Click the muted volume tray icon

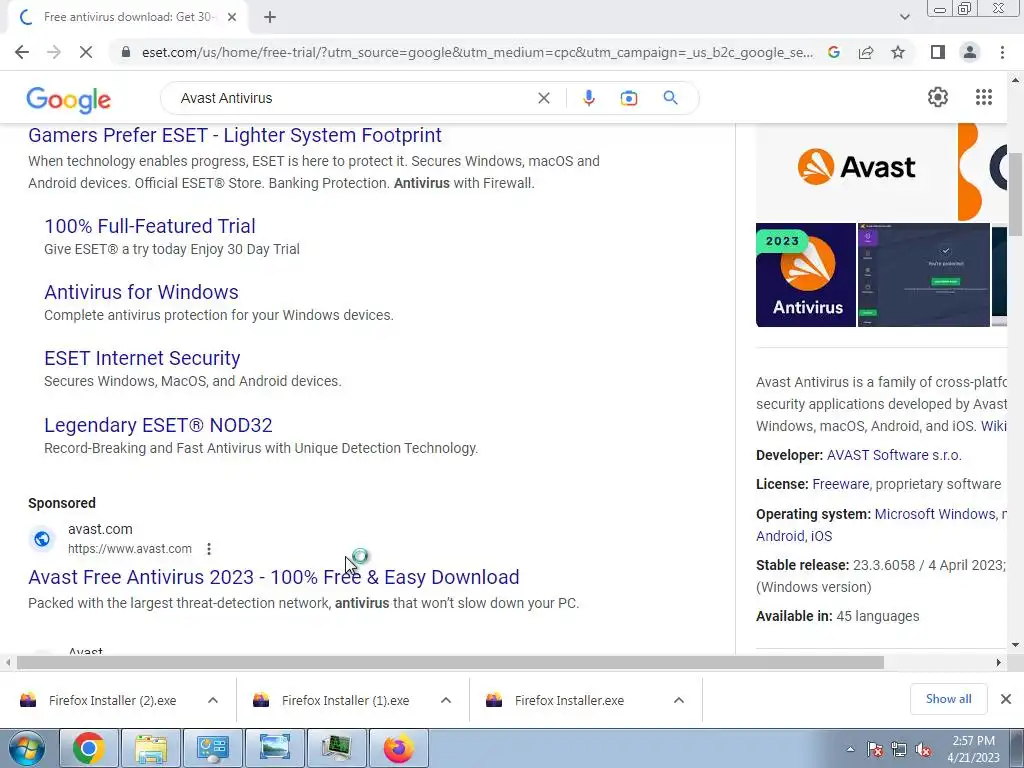(x=923, y=750)
